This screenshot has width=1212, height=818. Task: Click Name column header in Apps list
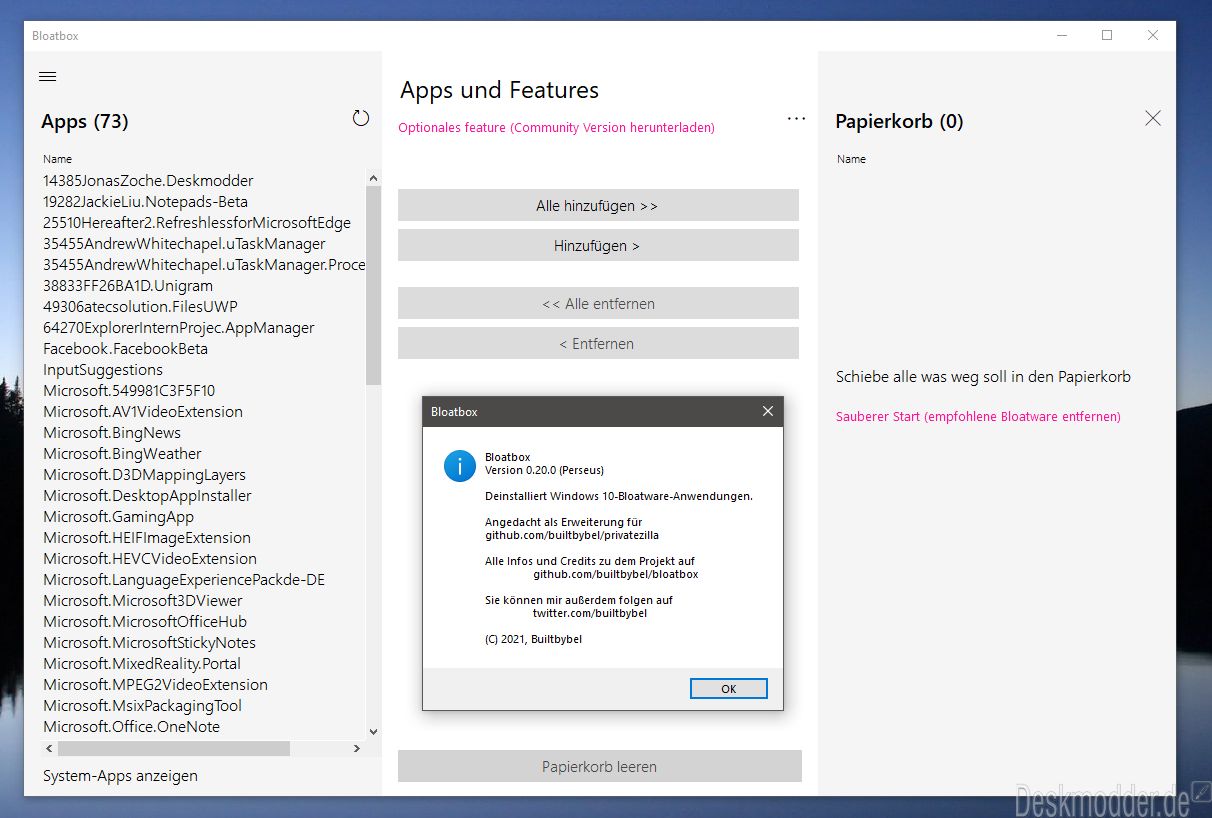(58, 159)
